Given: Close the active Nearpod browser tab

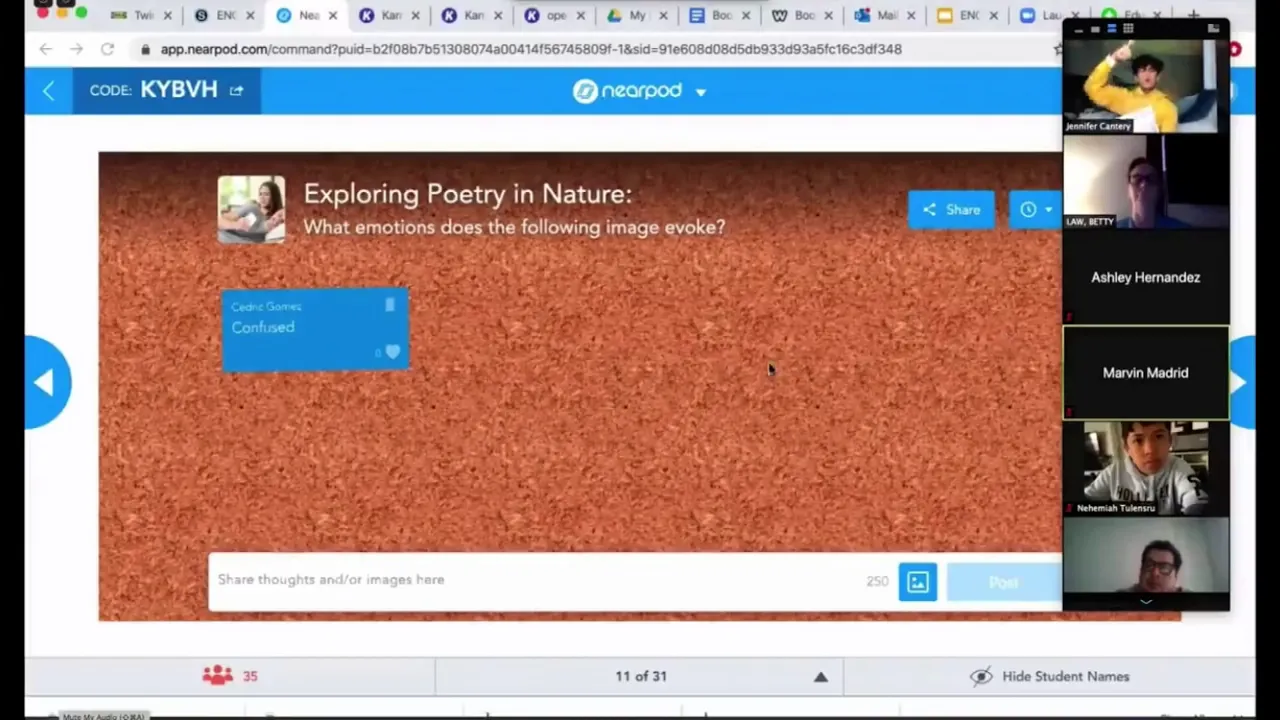Looking at the screenshot, I should pyautogui.click(x=333, y=15).
